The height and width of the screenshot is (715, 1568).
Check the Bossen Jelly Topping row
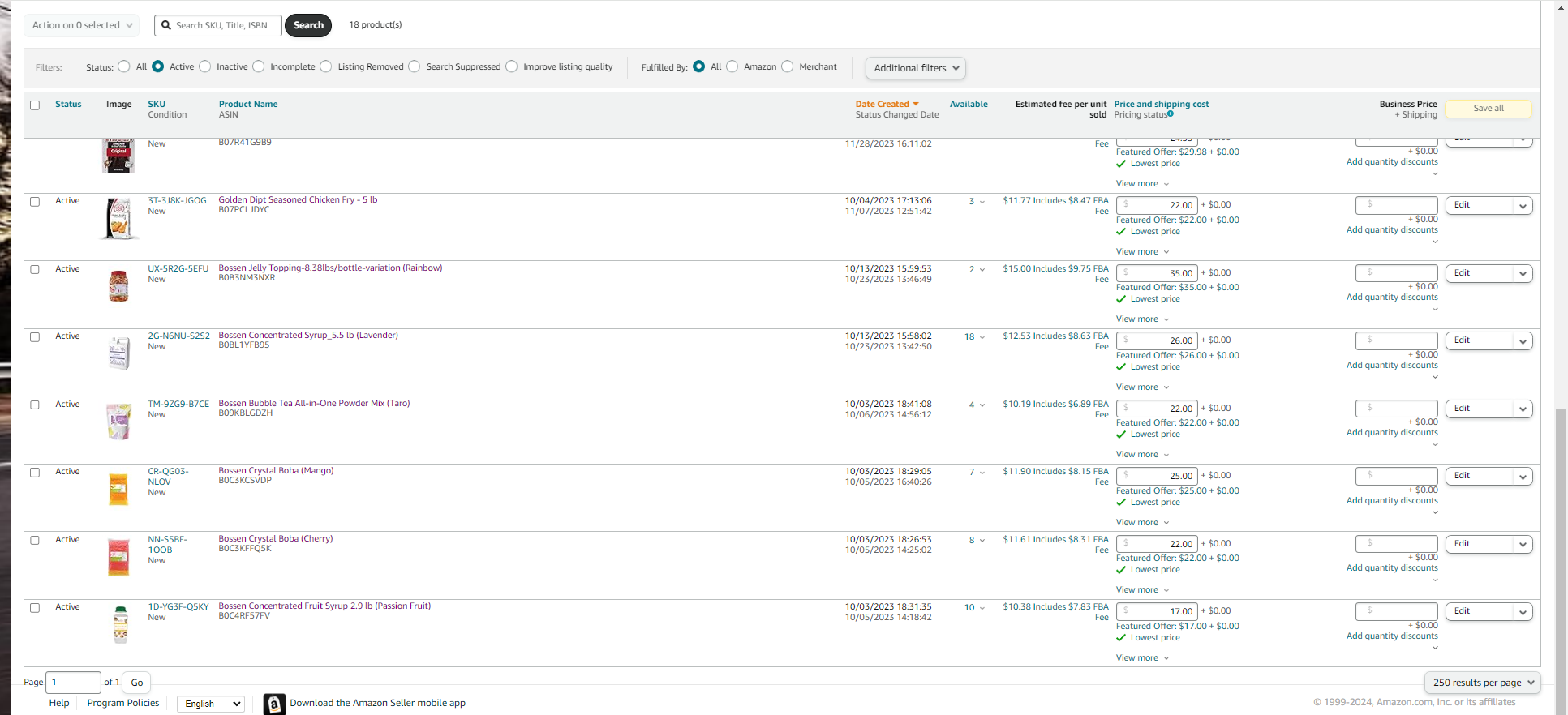click(35, 270)
